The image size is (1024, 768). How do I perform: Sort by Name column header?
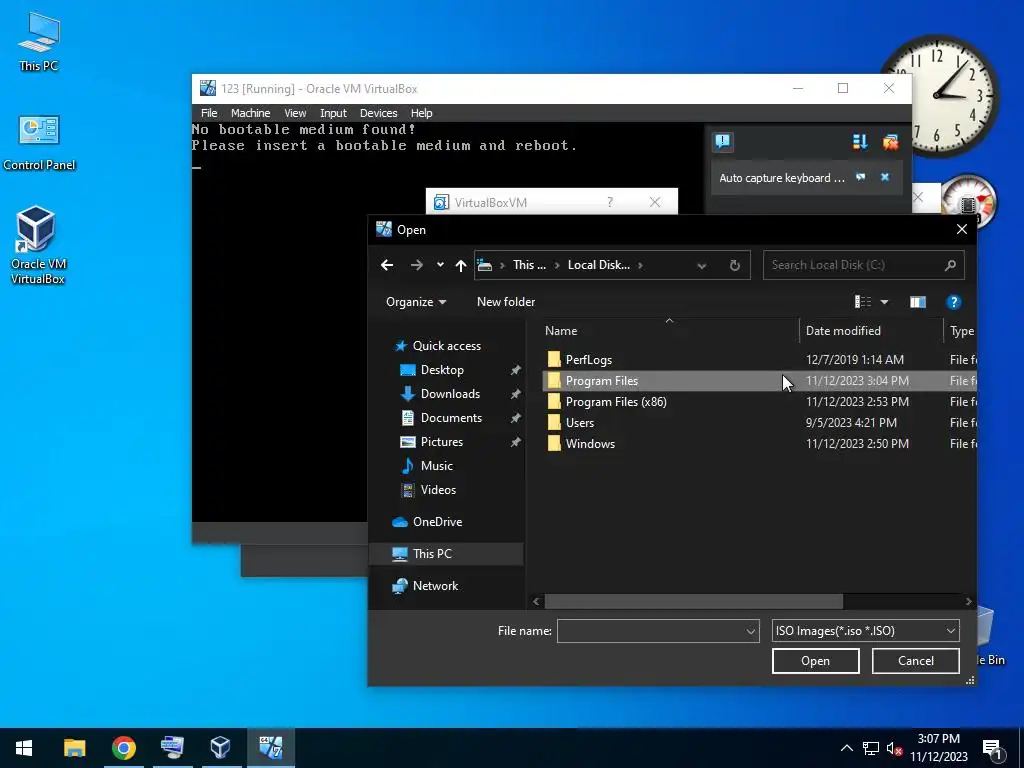[669, 331]
